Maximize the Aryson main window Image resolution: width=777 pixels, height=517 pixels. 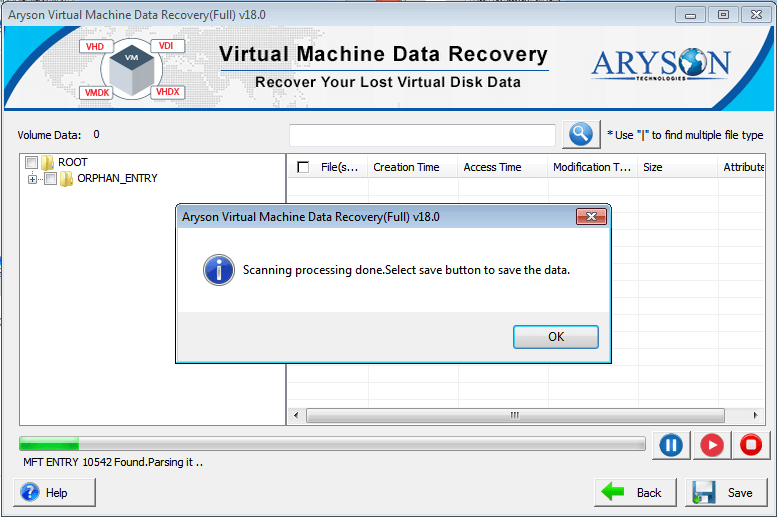pyautogui.click(x=723, y=15)
